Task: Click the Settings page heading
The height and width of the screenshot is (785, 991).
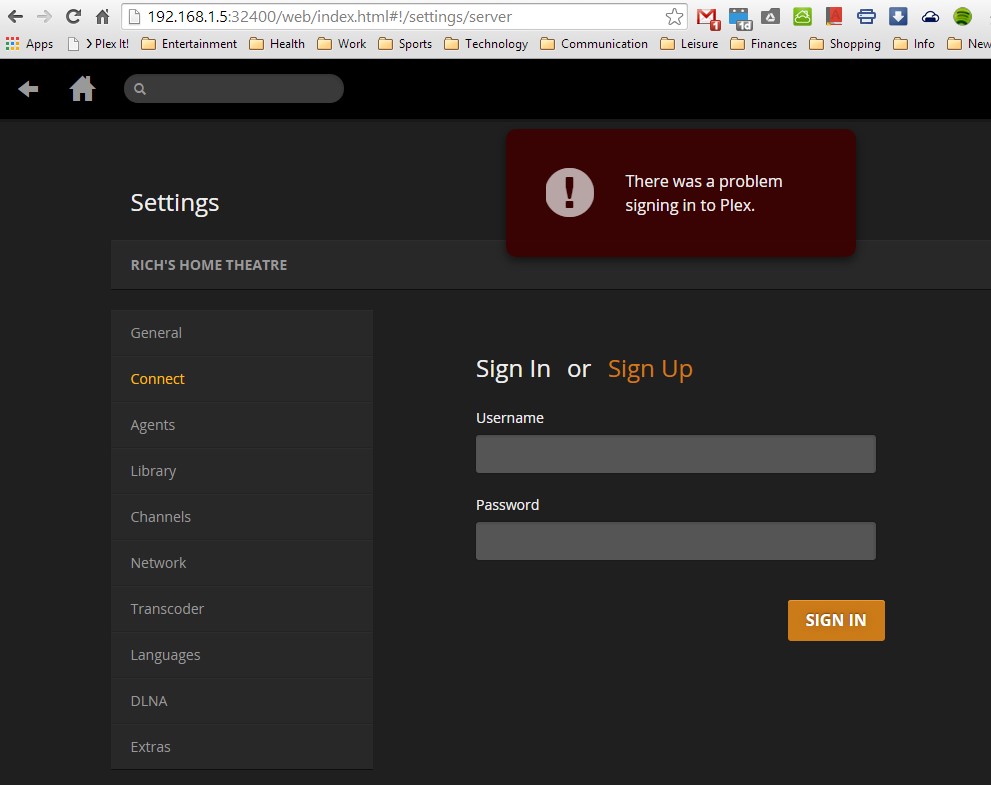Action: coord(175,203)
